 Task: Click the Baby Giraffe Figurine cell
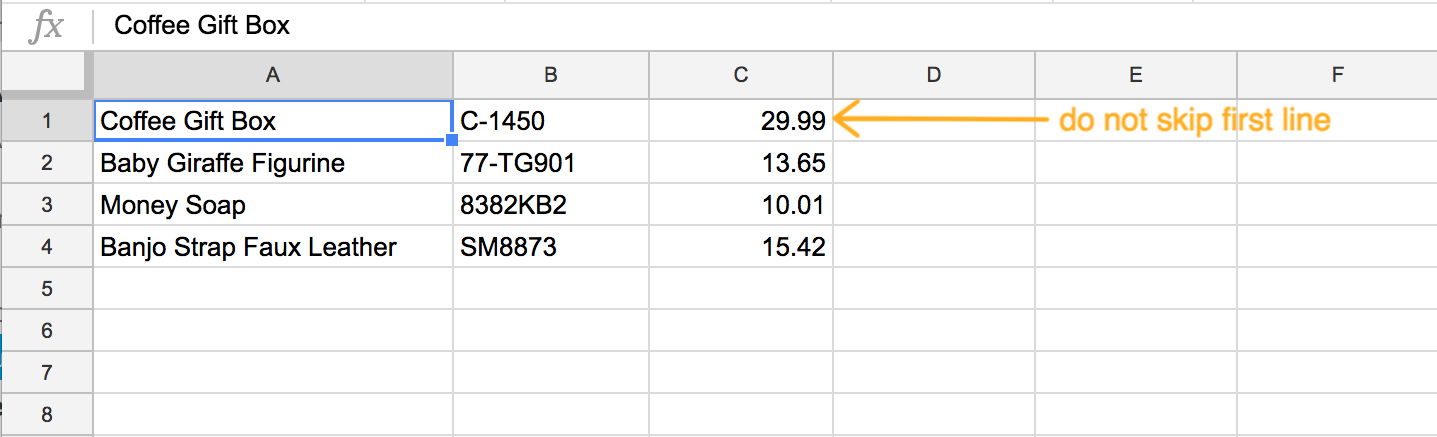coord(273,163)
